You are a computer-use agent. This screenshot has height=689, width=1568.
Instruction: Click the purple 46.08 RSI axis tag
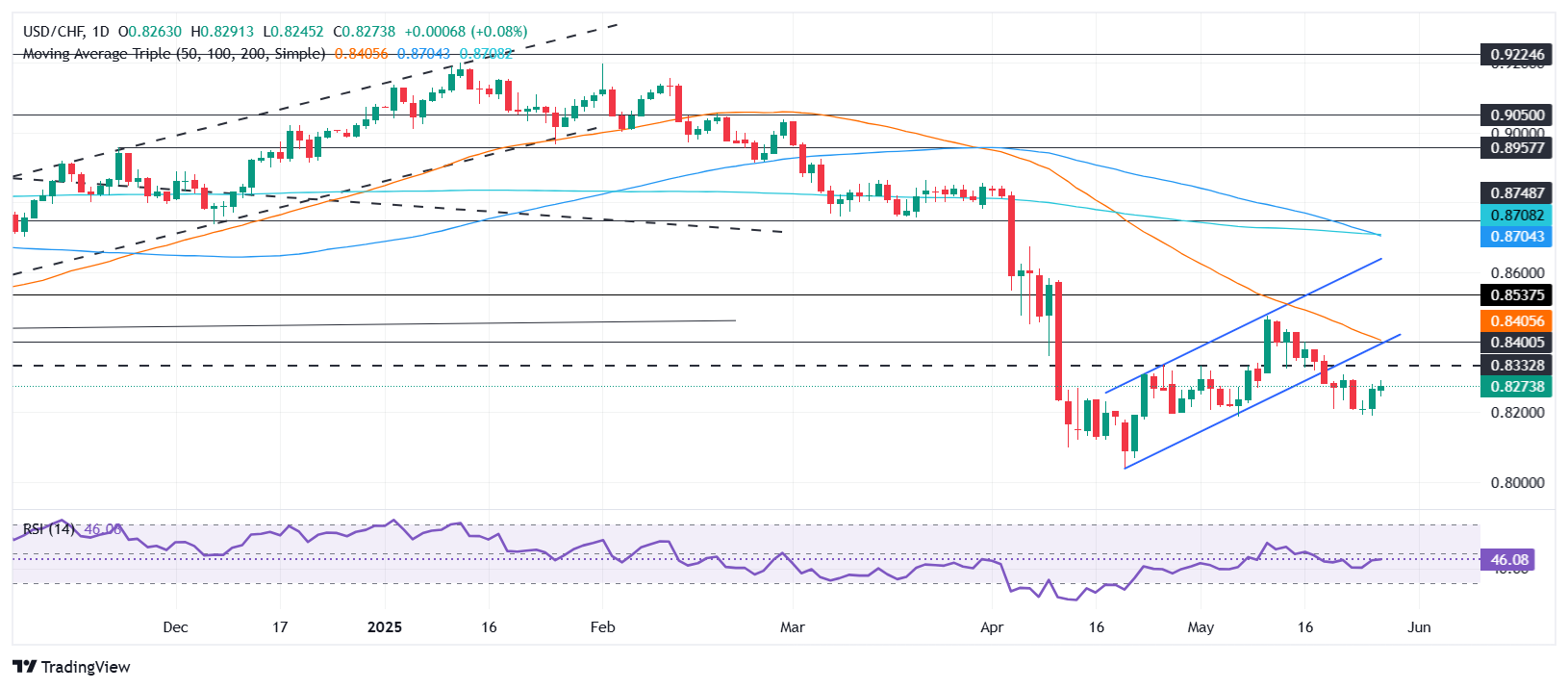pos(1508,560)
